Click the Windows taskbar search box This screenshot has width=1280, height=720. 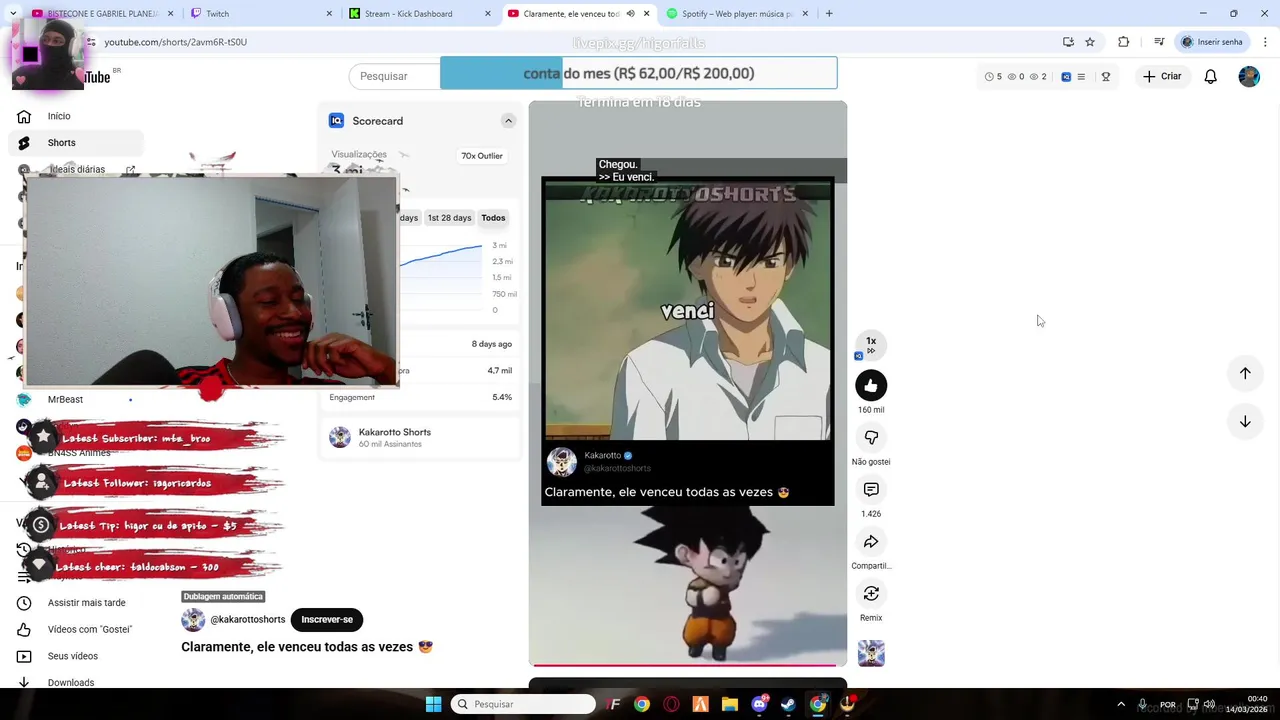[x=523, y=704]
